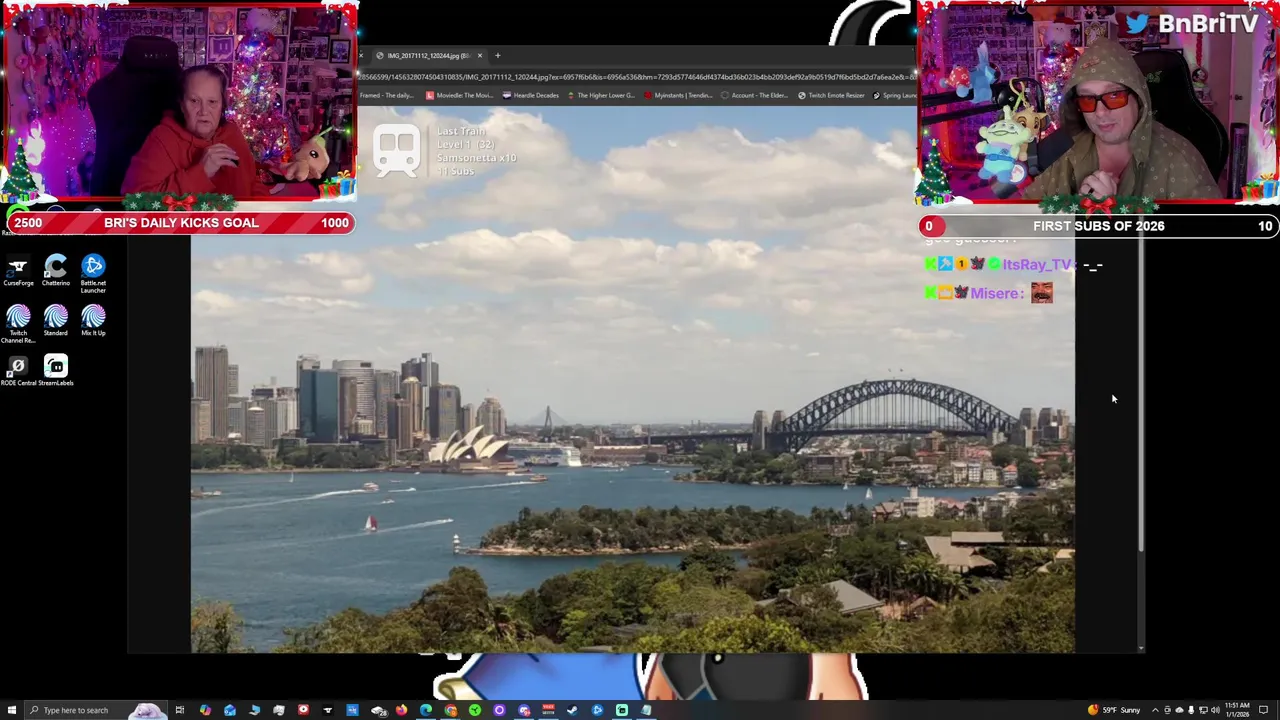Image resolution: width=1280 pixels, height=720 pixels.
Task: Open Google Chrome from the taskbar
Action: (x=451, y=710)
